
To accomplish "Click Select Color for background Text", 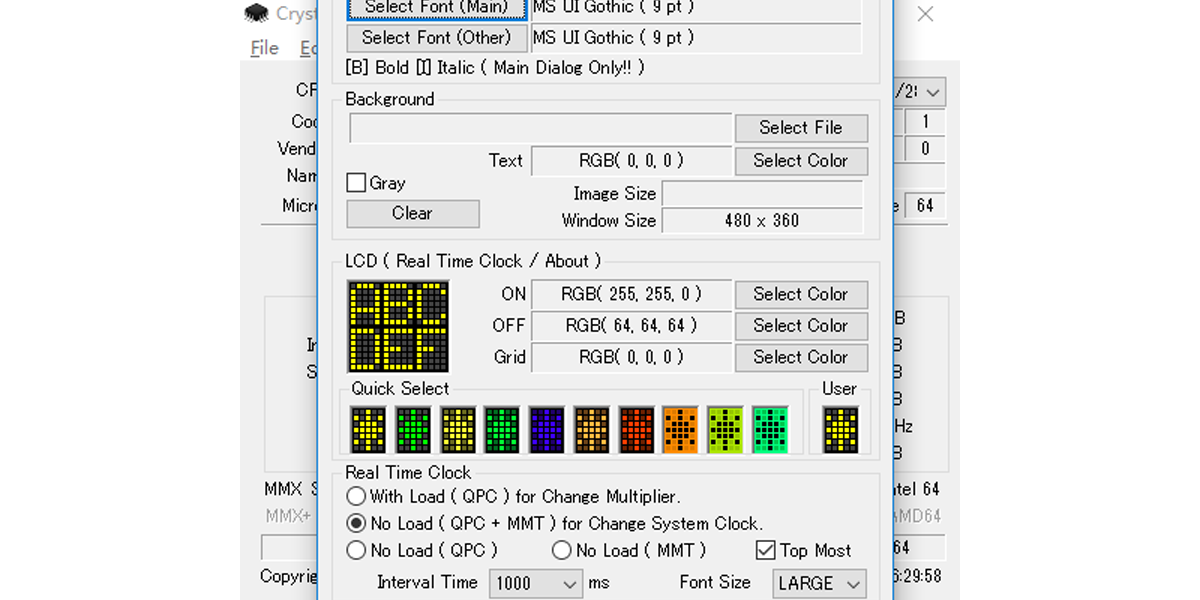I will [801, 161].
